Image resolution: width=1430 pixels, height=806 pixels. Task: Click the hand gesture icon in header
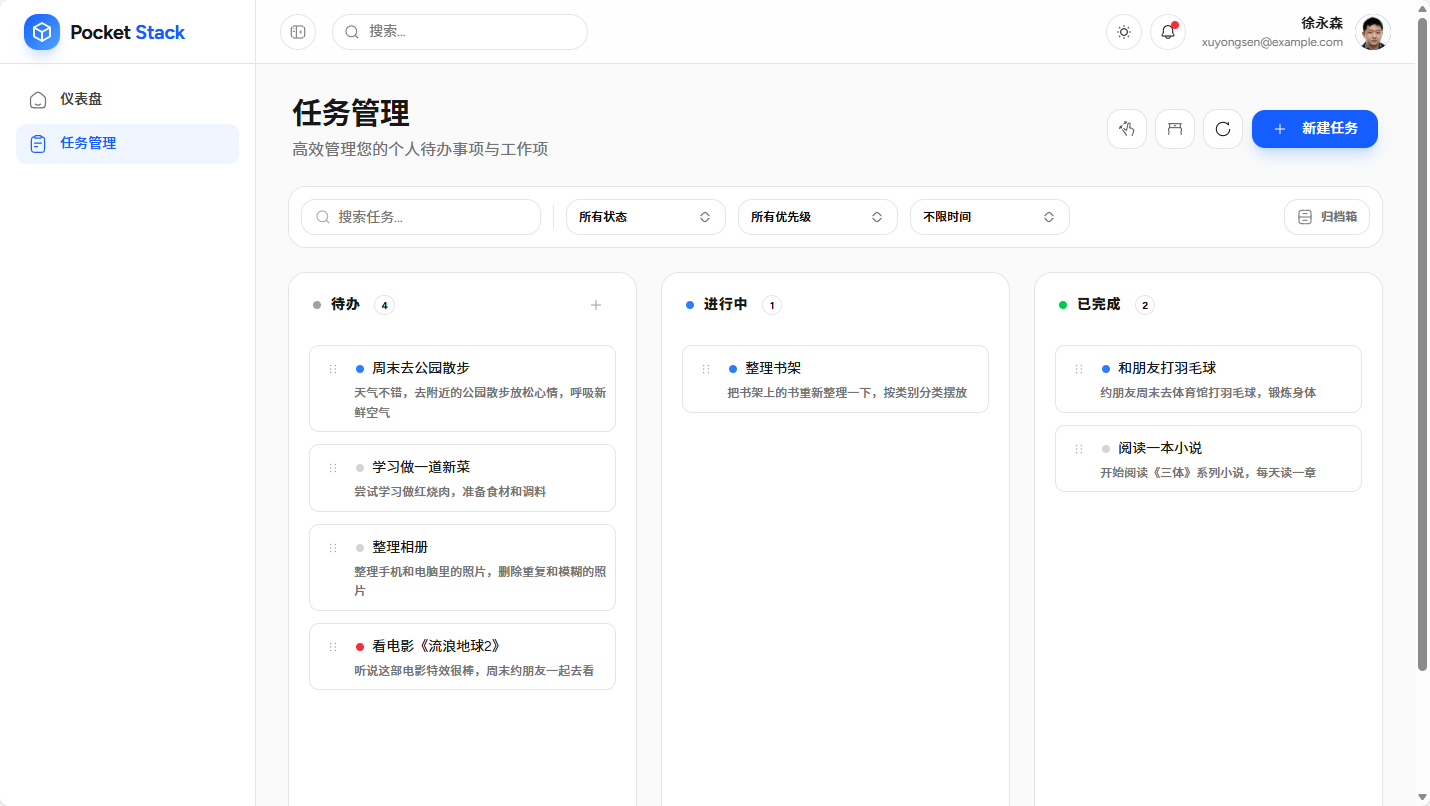pyautogui.click(x=1126, y=129)
